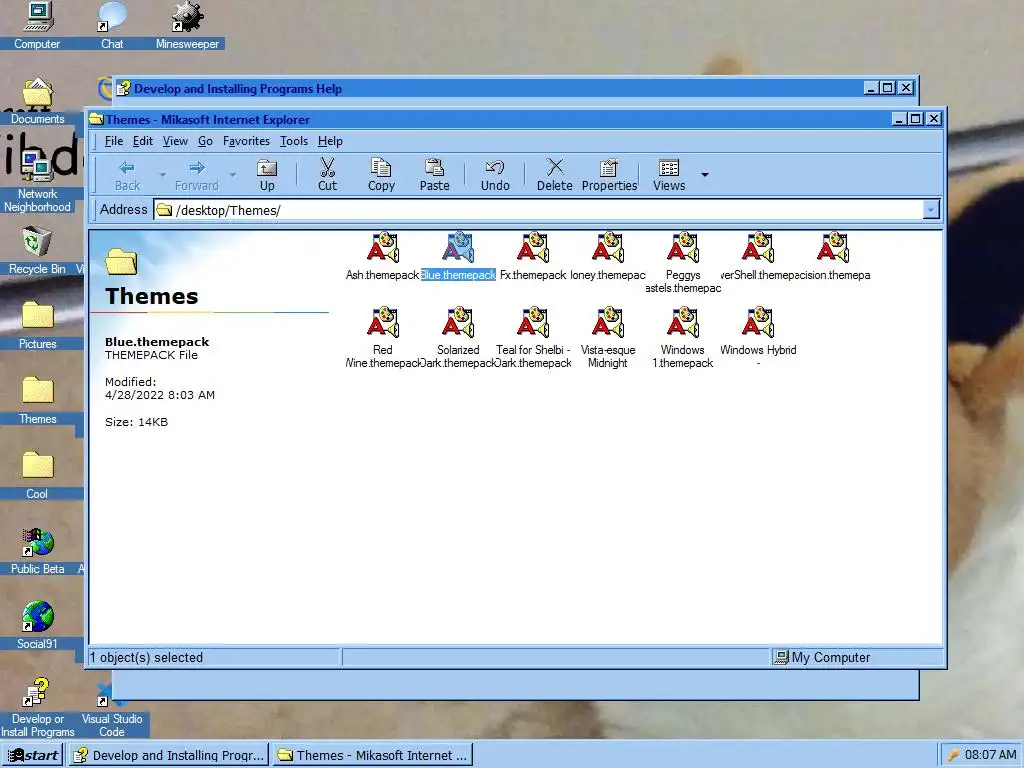Click the Start button
1024x768 pixels.
33,756
